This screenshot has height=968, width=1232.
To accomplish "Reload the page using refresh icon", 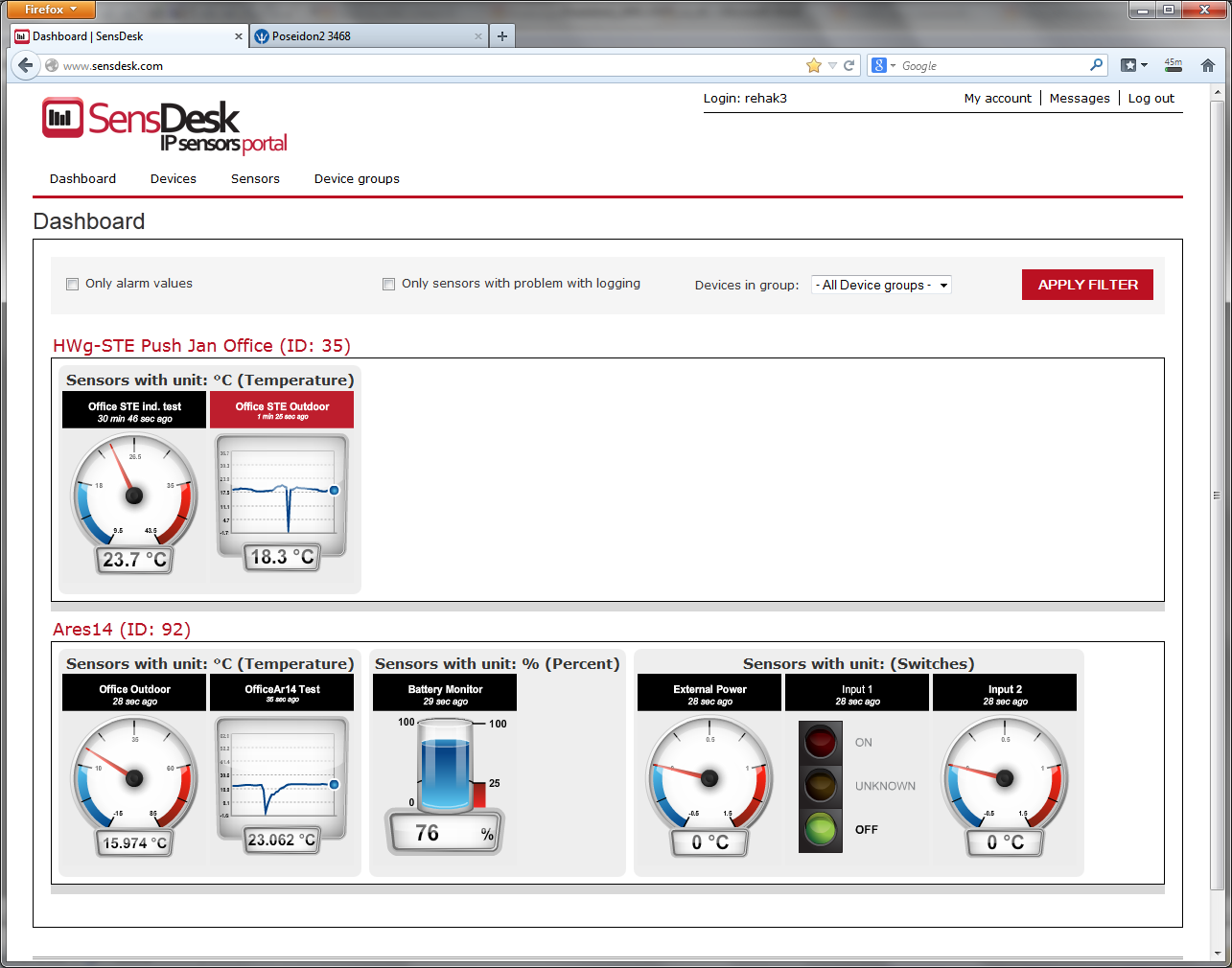I will tap(848, 65).
